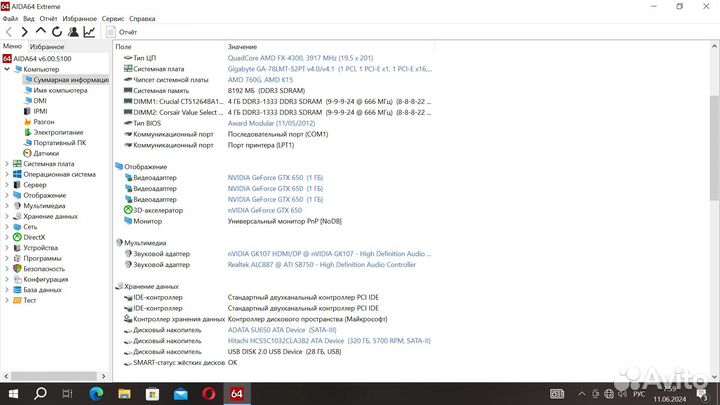Click the Refresh toolbar icon

pos(57,32)
